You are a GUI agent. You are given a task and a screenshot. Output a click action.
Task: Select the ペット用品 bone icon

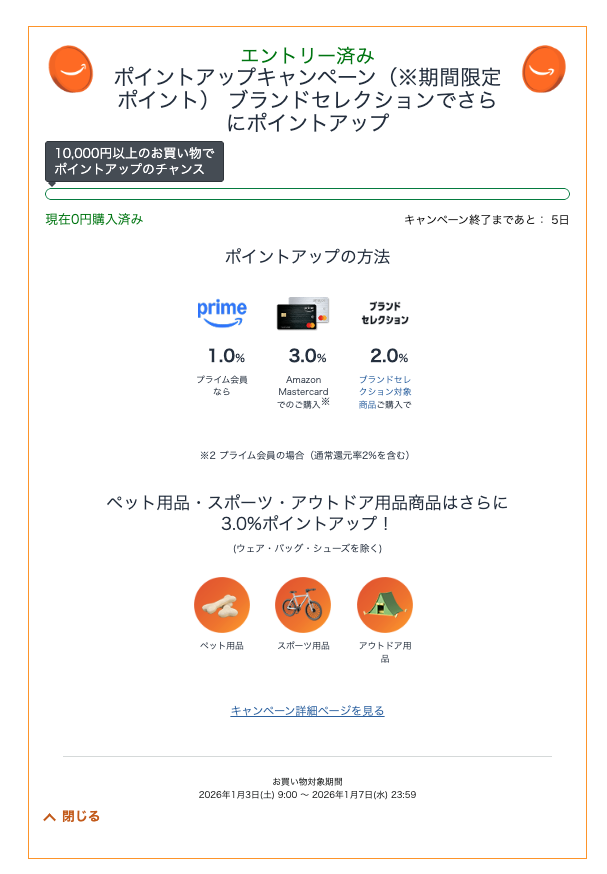[x=221, y=605]
